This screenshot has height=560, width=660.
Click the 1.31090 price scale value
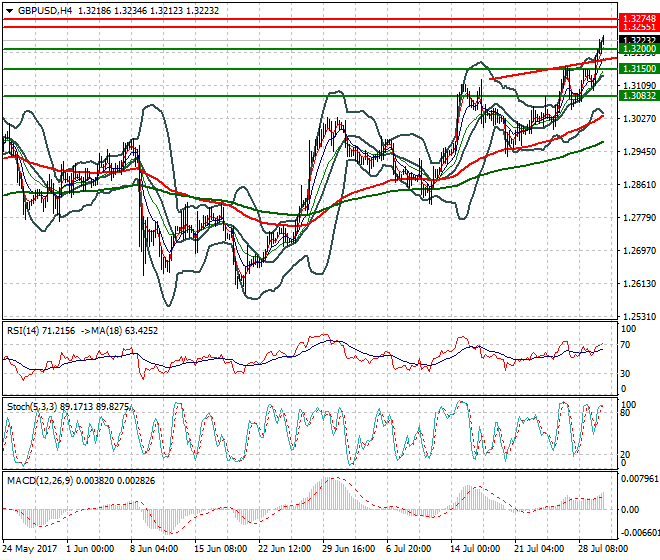639,85
